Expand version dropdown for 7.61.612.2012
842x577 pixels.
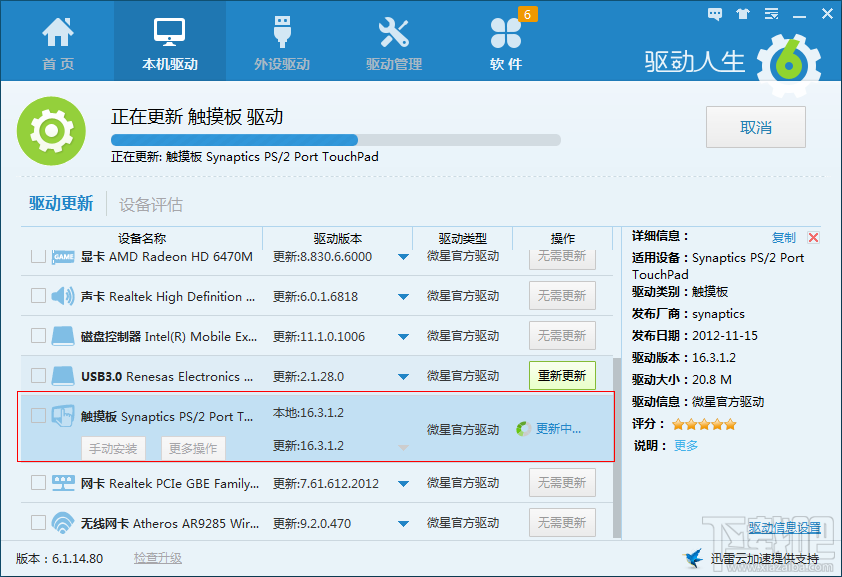403,484
